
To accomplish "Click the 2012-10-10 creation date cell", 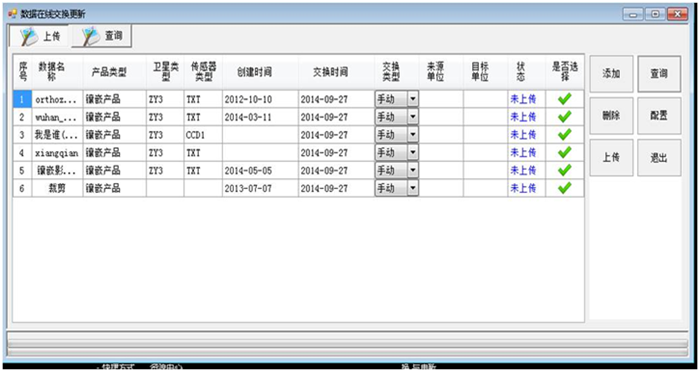I will pyautogui.click(x=260, y=99).
